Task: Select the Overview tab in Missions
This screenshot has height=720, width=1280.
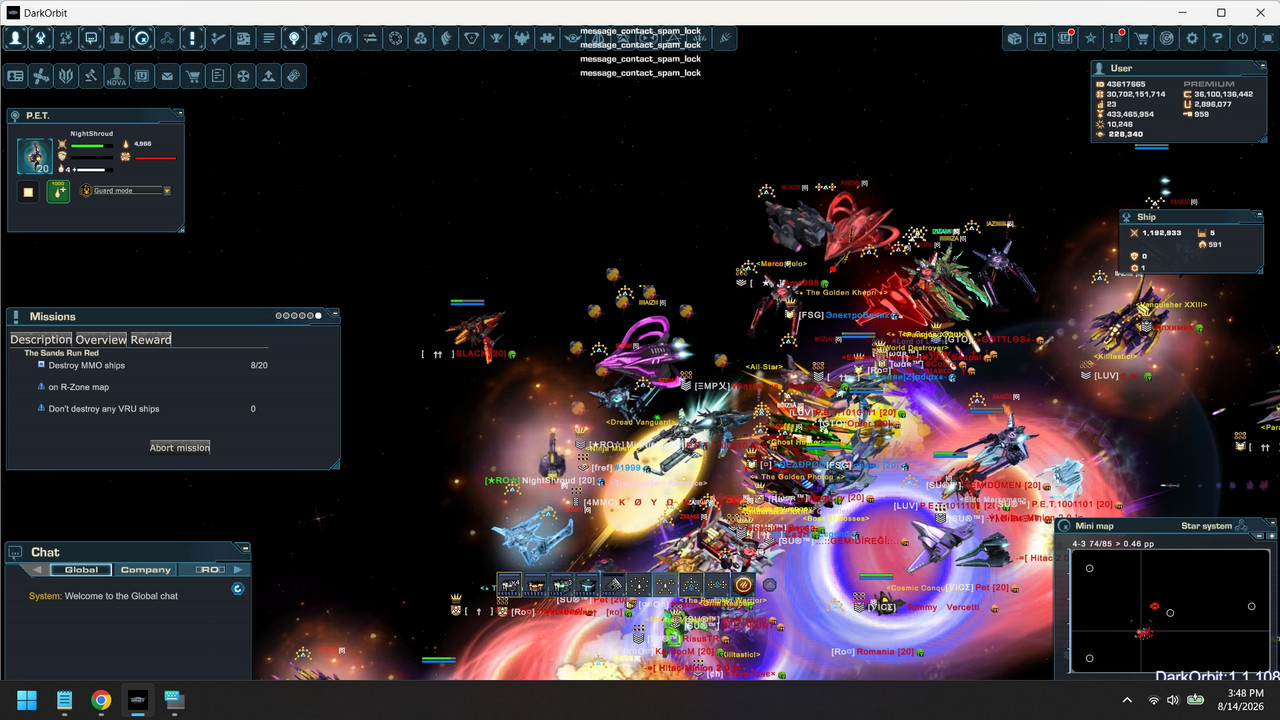Action: click(x=101, y=339)
